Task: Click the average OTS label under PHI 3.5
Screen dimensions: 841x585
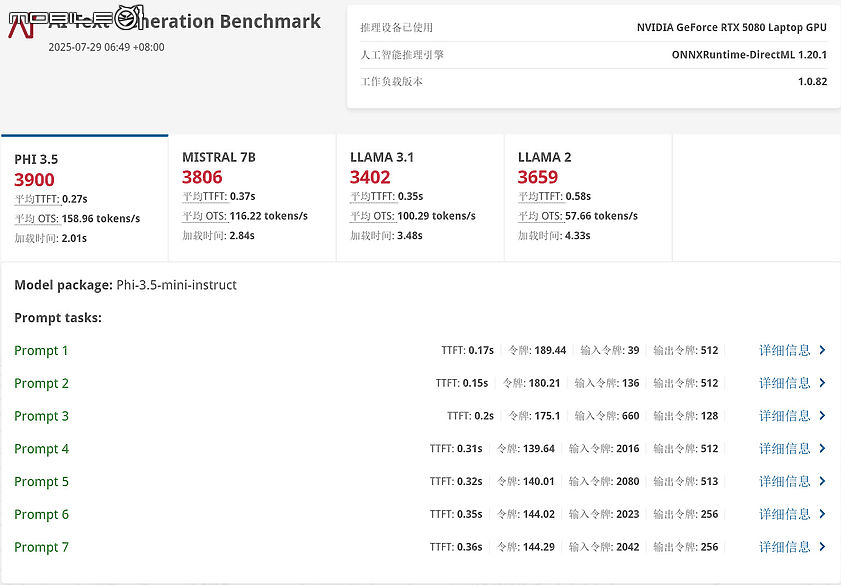Action: 37,219
